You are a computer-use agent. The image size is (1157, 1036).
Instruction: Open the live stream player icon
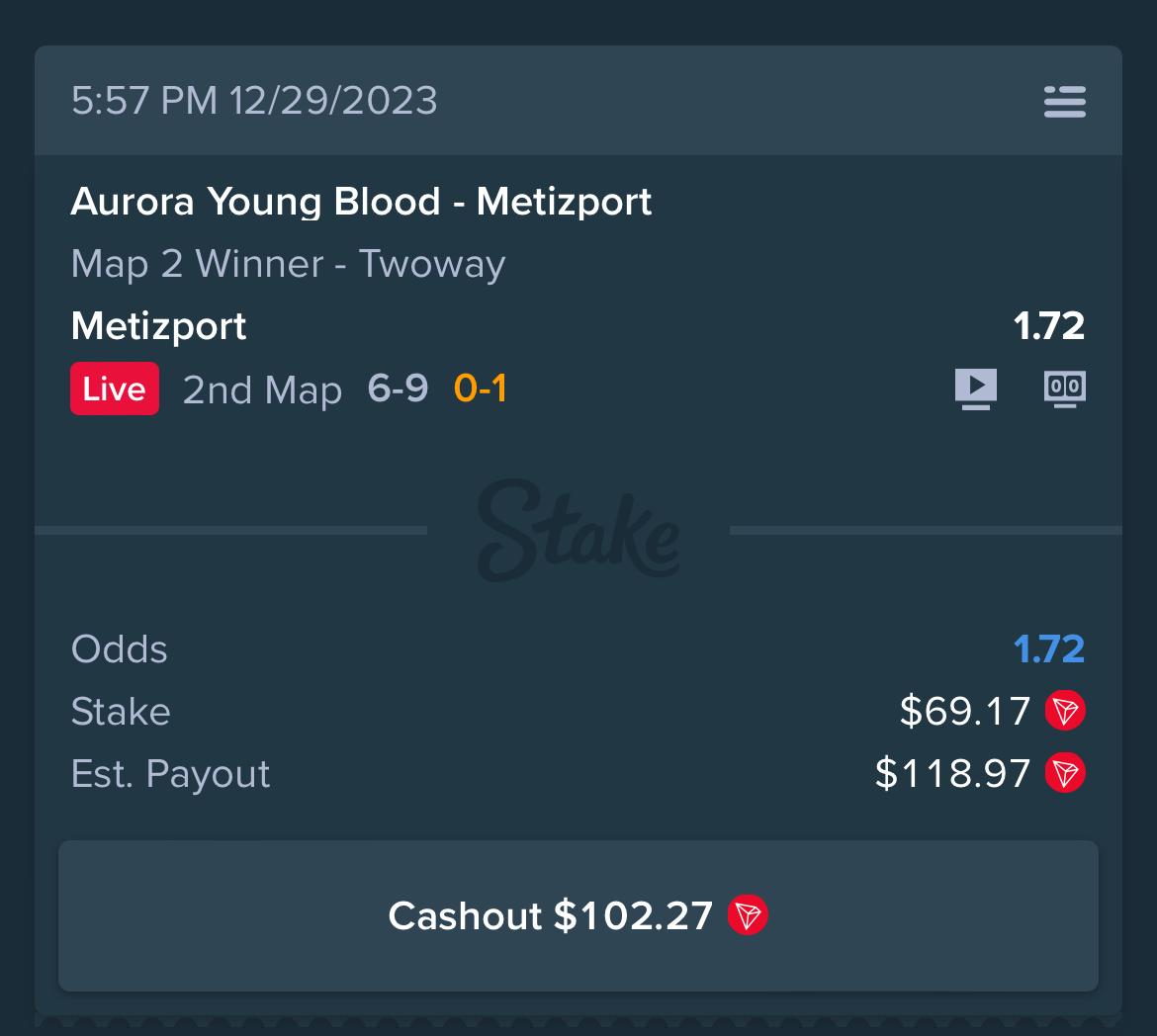coord(975,388)
